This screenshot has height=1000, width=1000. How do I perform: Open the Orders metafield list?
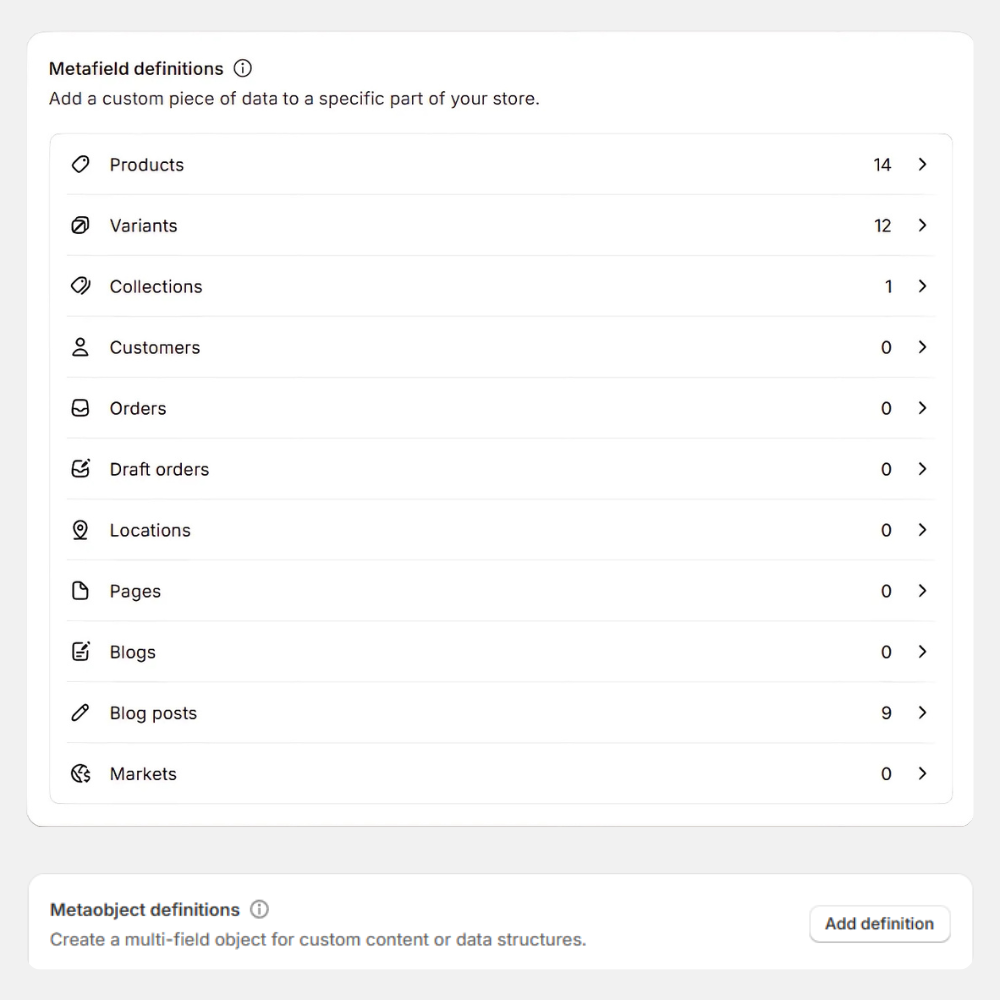tap(138, 408)
